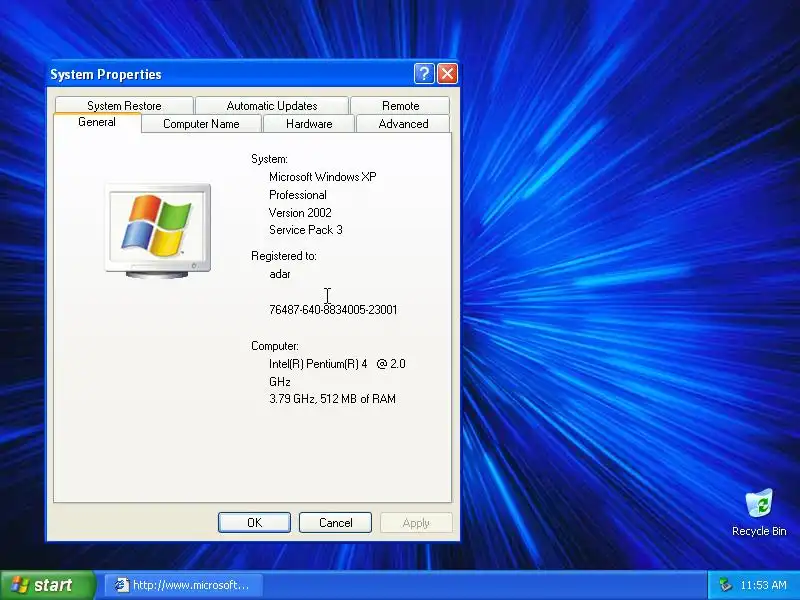800x600 pixels.
Task: Click the help question mark button
Action: [424, 74]
